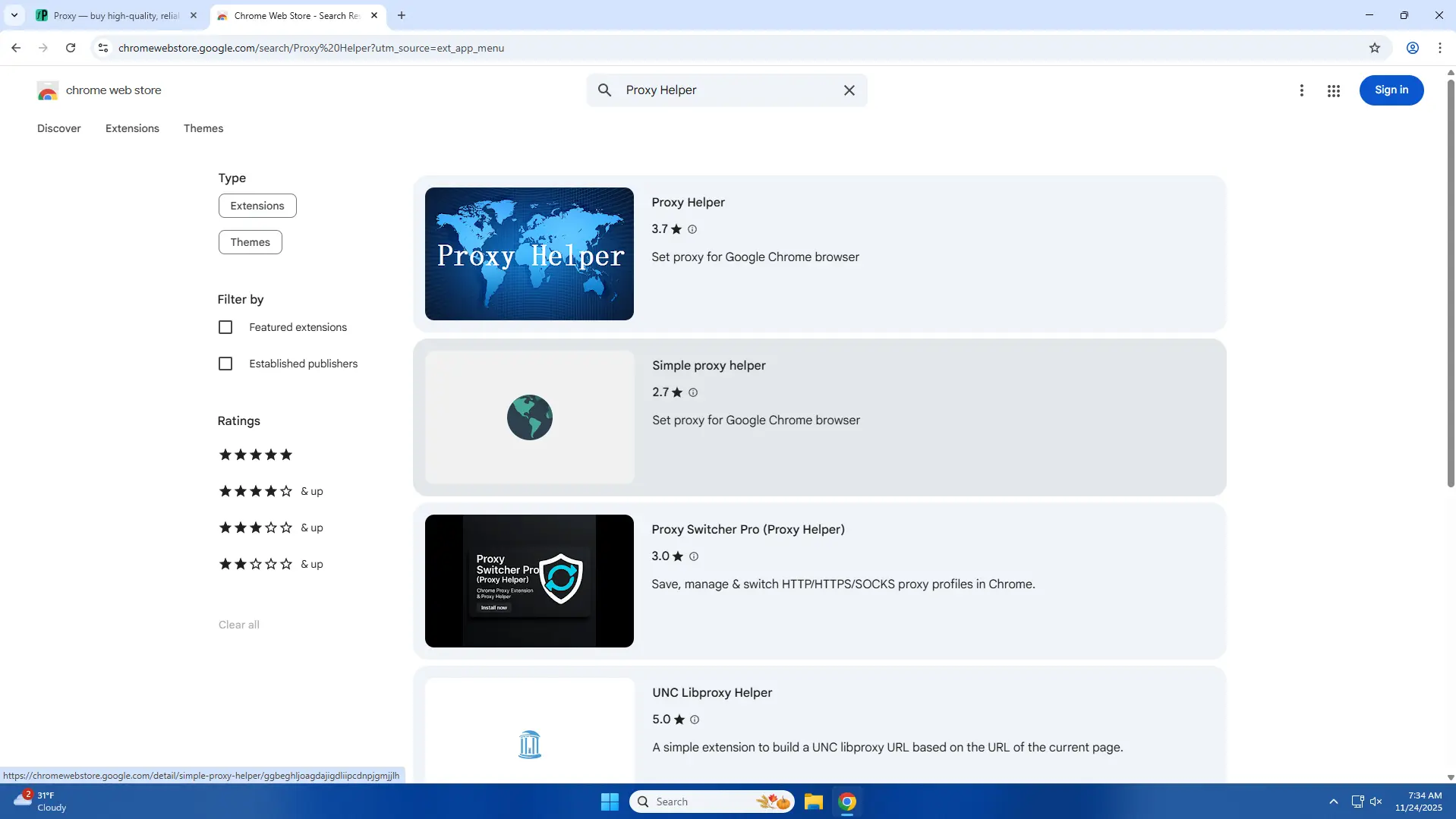Open File Explorer from the taskbar
Image resolution: width=1456 pixels, height=819 pixels.
click(x=814, y=802)
